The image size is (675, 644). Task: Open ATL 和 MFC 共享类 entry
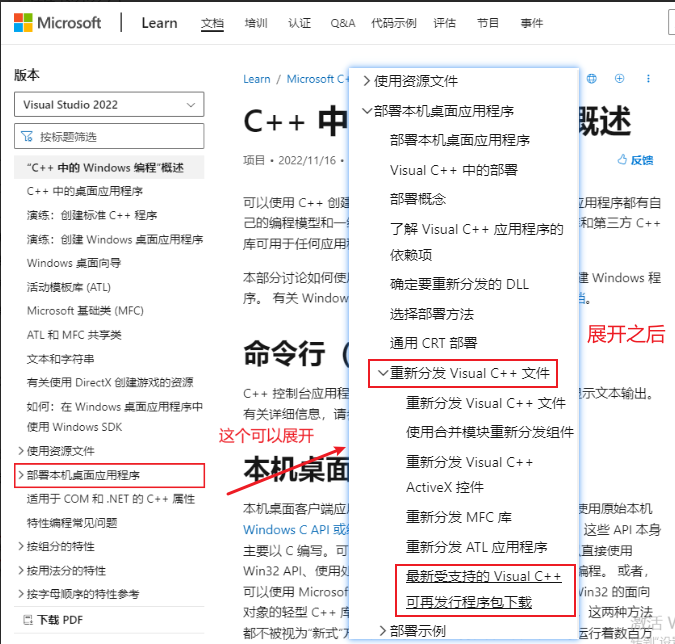74,334
